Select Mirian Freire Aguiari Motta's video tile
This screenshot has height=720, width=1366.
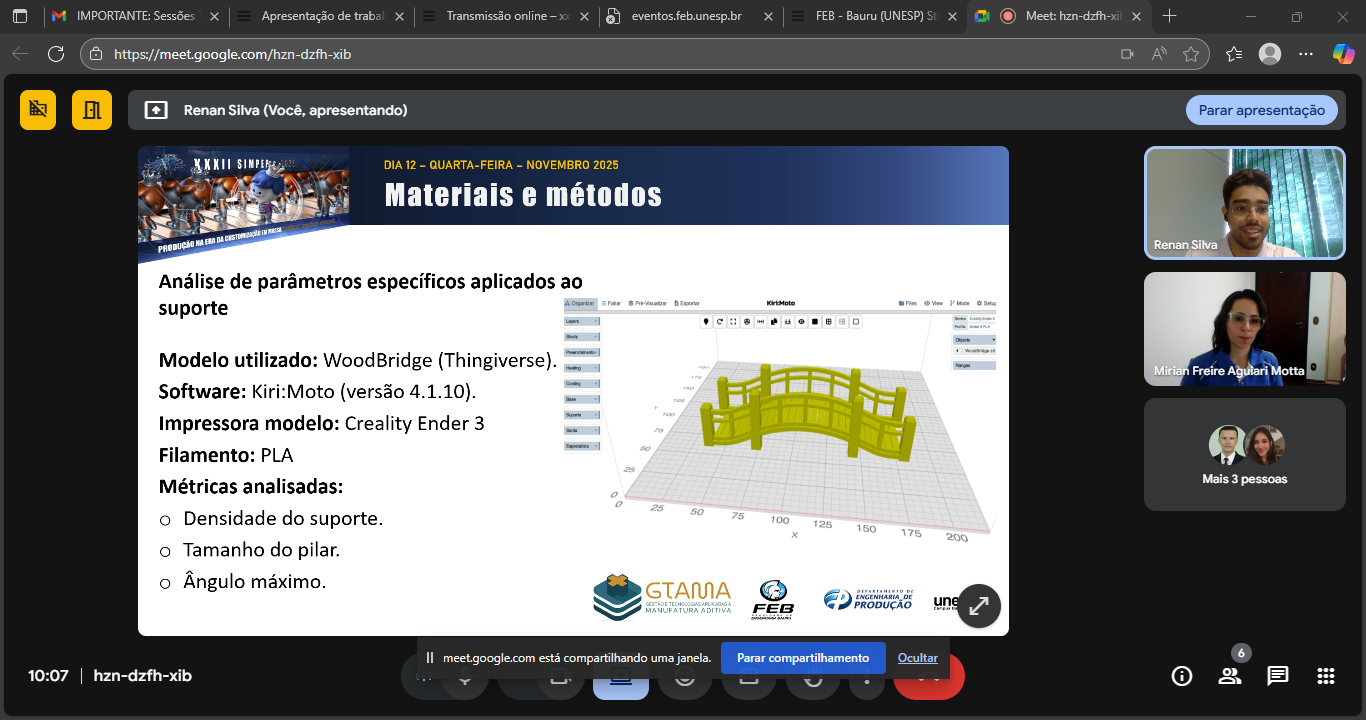pyautogui.click(x=1244, y=329)
